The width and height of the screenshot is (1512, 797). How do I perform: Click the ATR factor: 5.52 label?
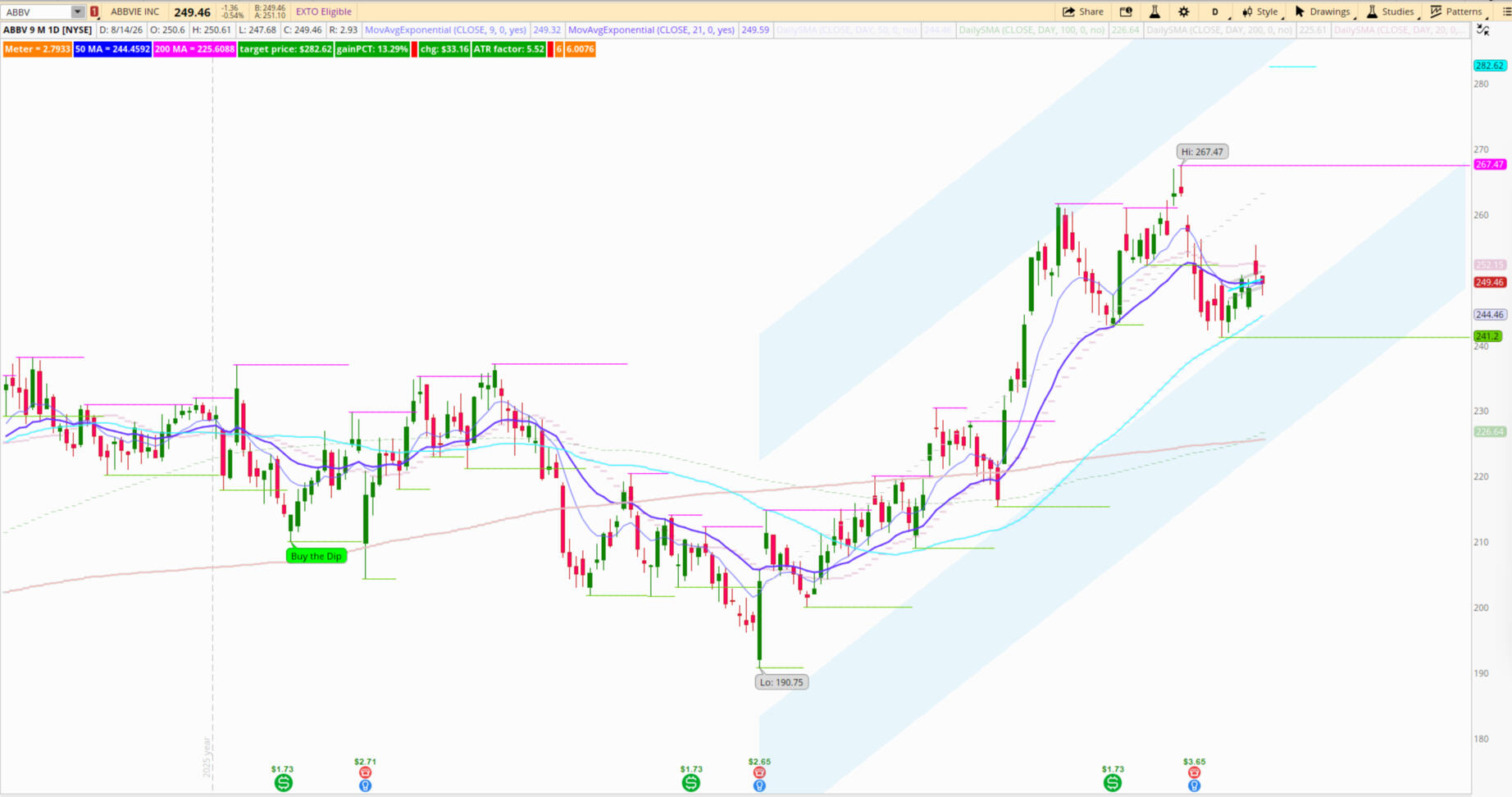[508, 49]
